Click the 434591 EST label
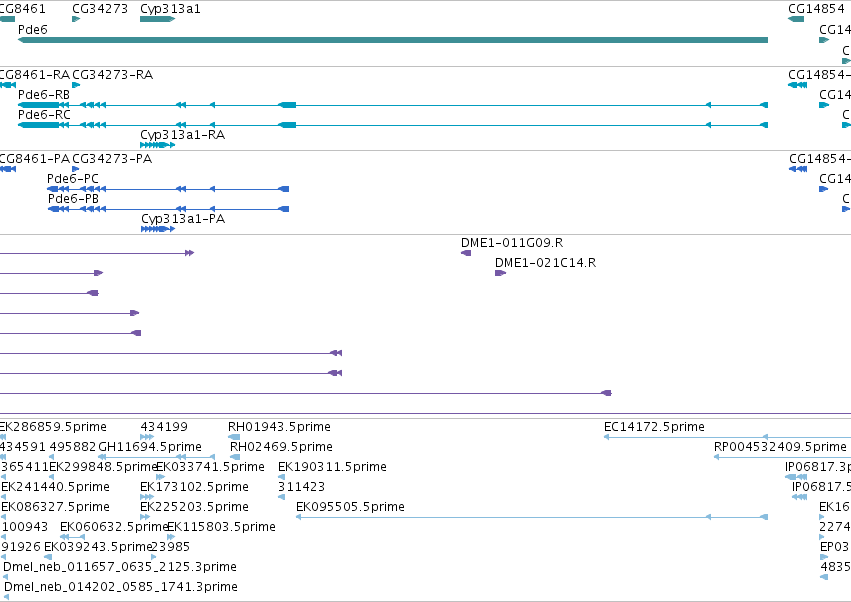The width and height of the screenshot is (851, 602). click(23, 447)
